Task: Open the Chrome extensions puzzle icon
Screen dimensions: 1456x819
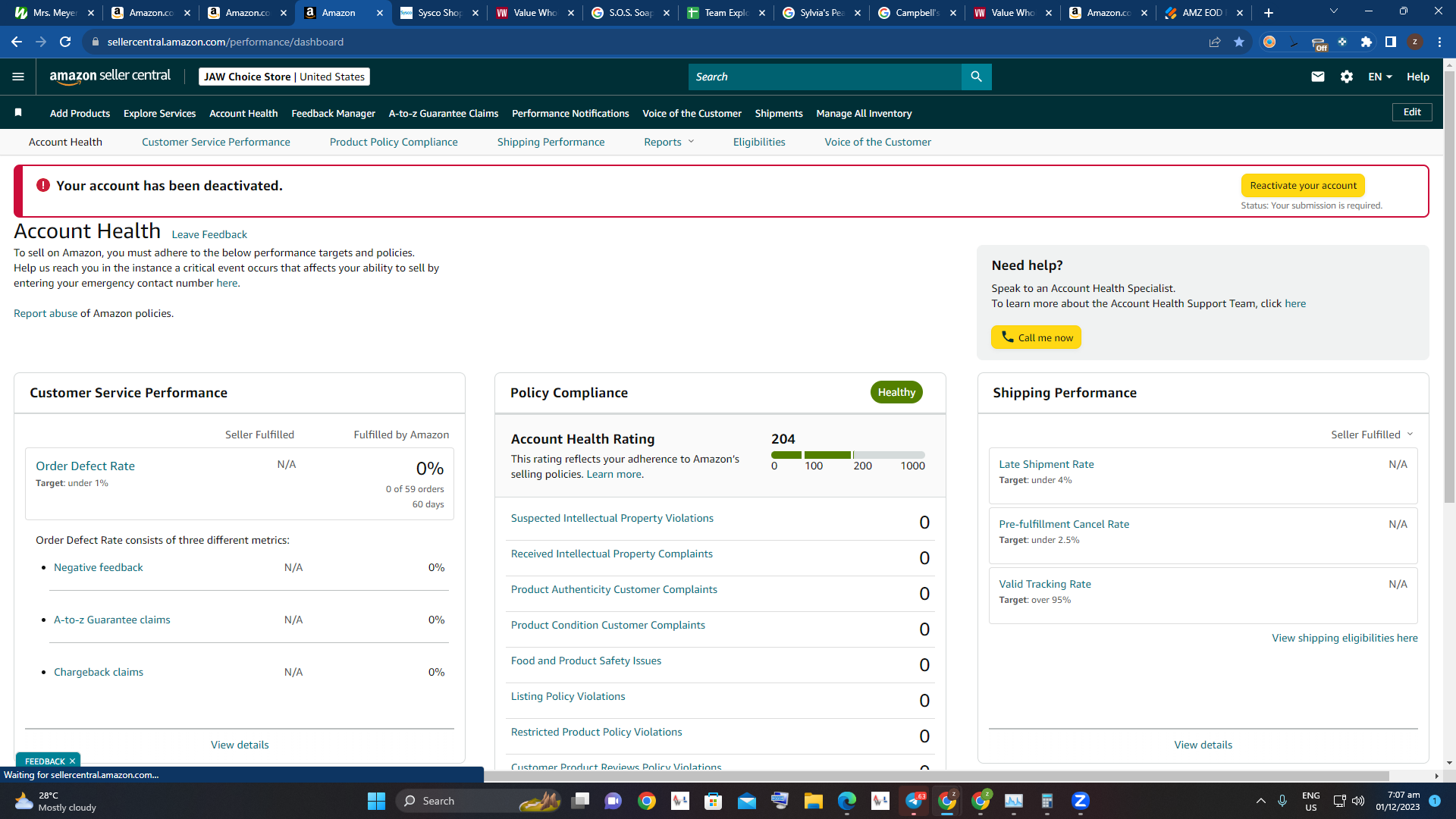Action: [x=1367, y=42]
